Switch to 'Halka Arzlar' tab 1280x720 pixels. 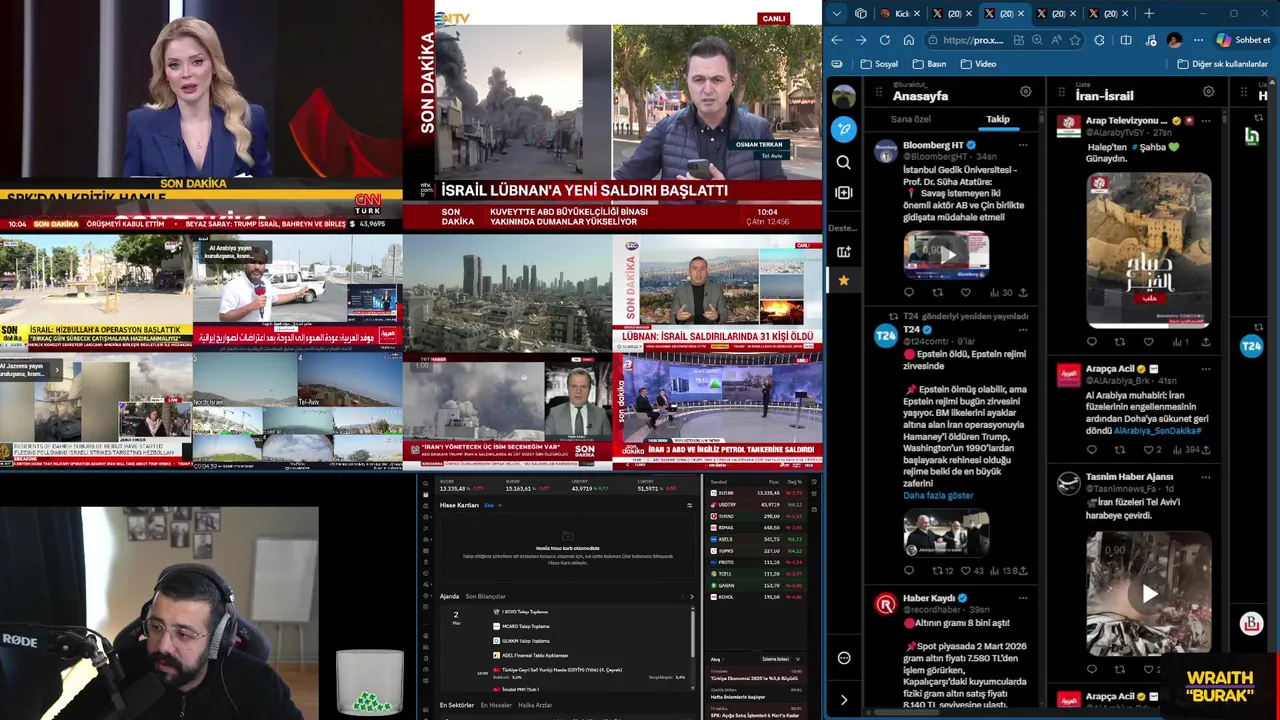(x=535, y=705)
